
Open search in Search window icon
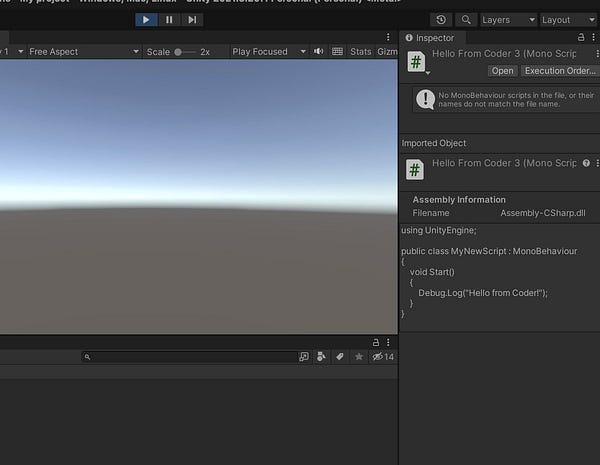coord(303,357)
